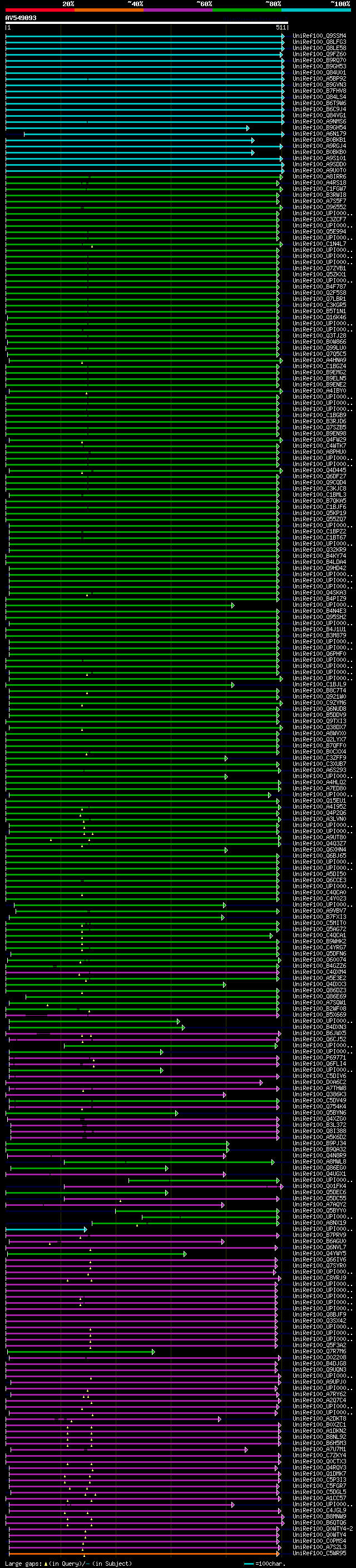Screen dimensions: 356x1568
Task: Open hit UniRef100_O60074
Action: pos(319,960)
